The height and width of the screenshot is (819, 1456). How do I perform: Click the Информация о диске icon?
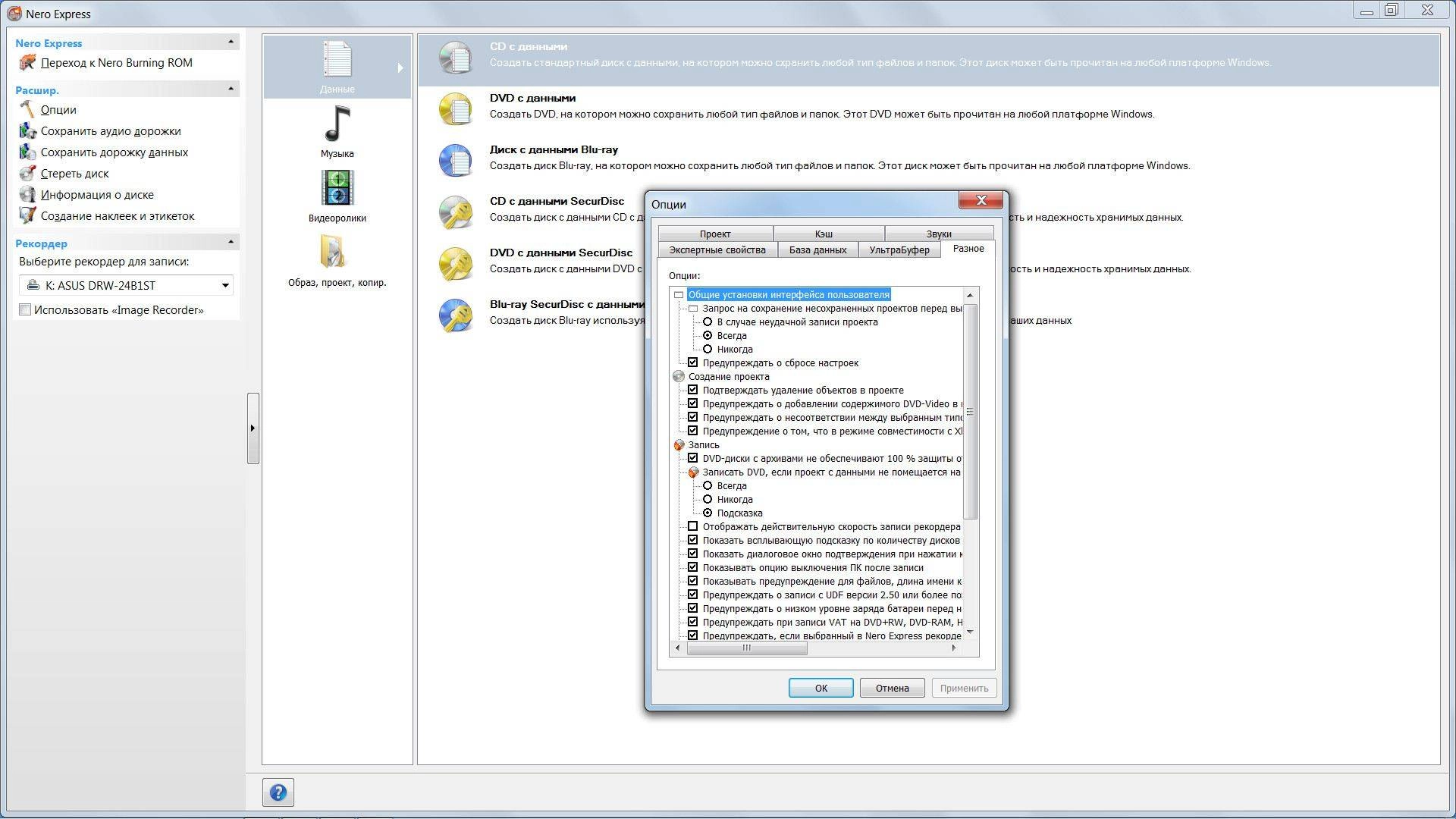coord(27,195)
